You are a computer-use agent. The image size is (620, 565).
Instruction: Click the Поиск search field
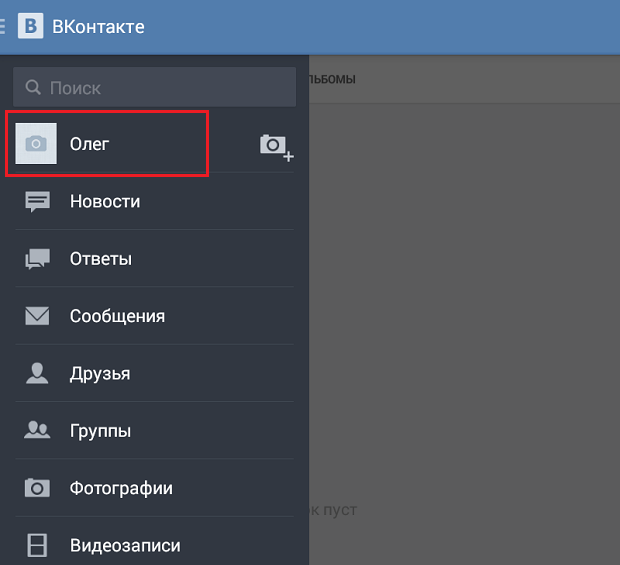[x=154, y=87]
